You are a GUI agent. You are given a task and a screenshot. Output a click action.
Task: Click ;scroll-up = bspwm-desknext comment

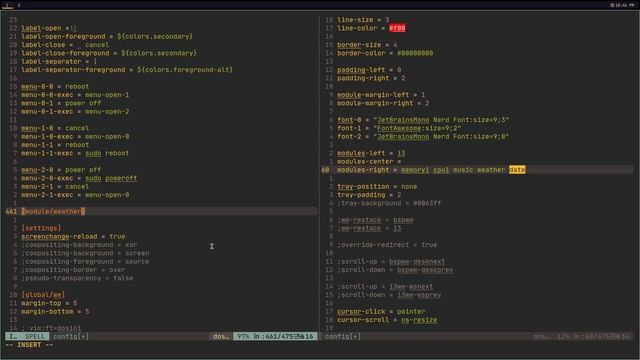(391, 262)
